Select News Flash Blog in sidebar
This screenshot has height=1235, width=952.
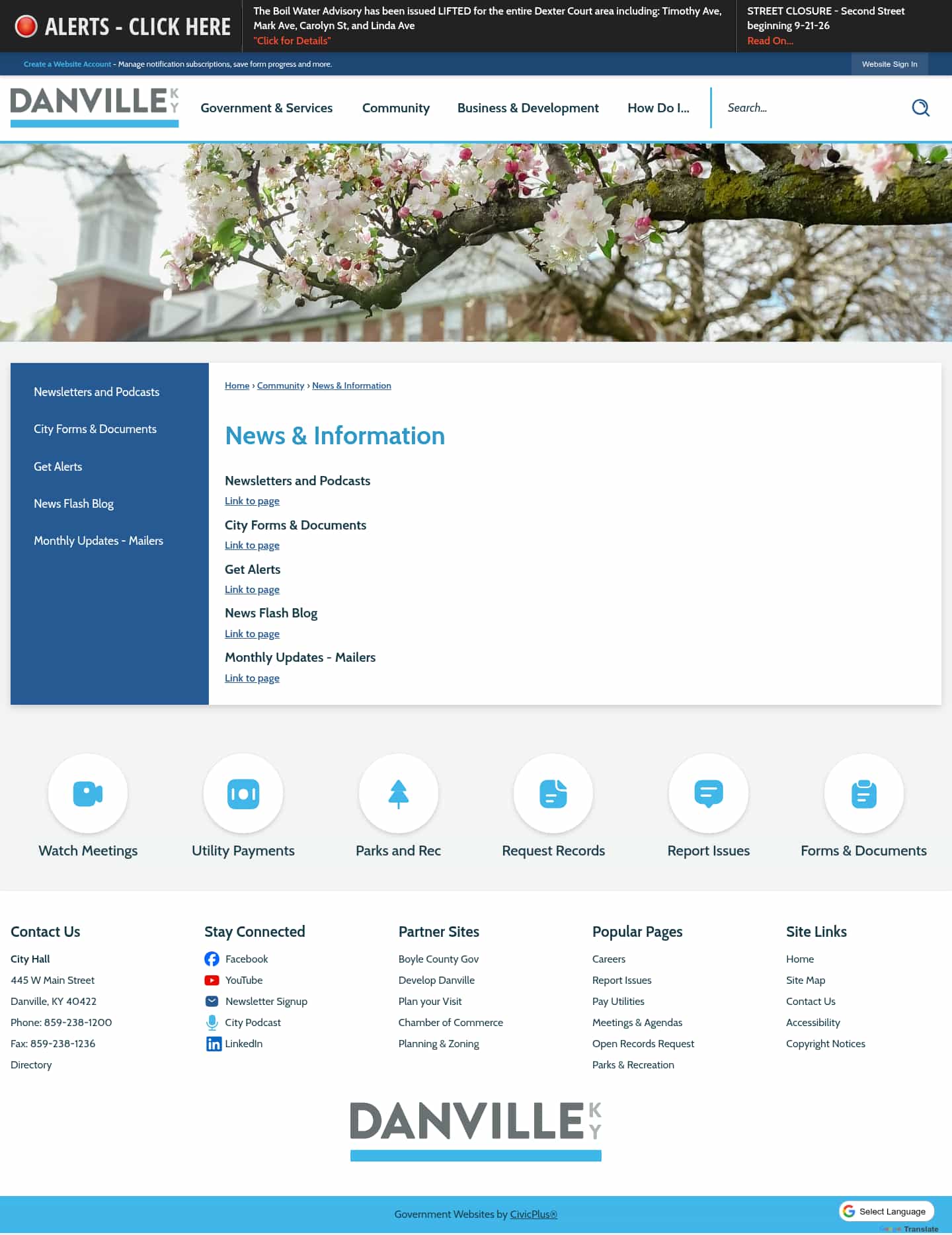pos(74,504)
